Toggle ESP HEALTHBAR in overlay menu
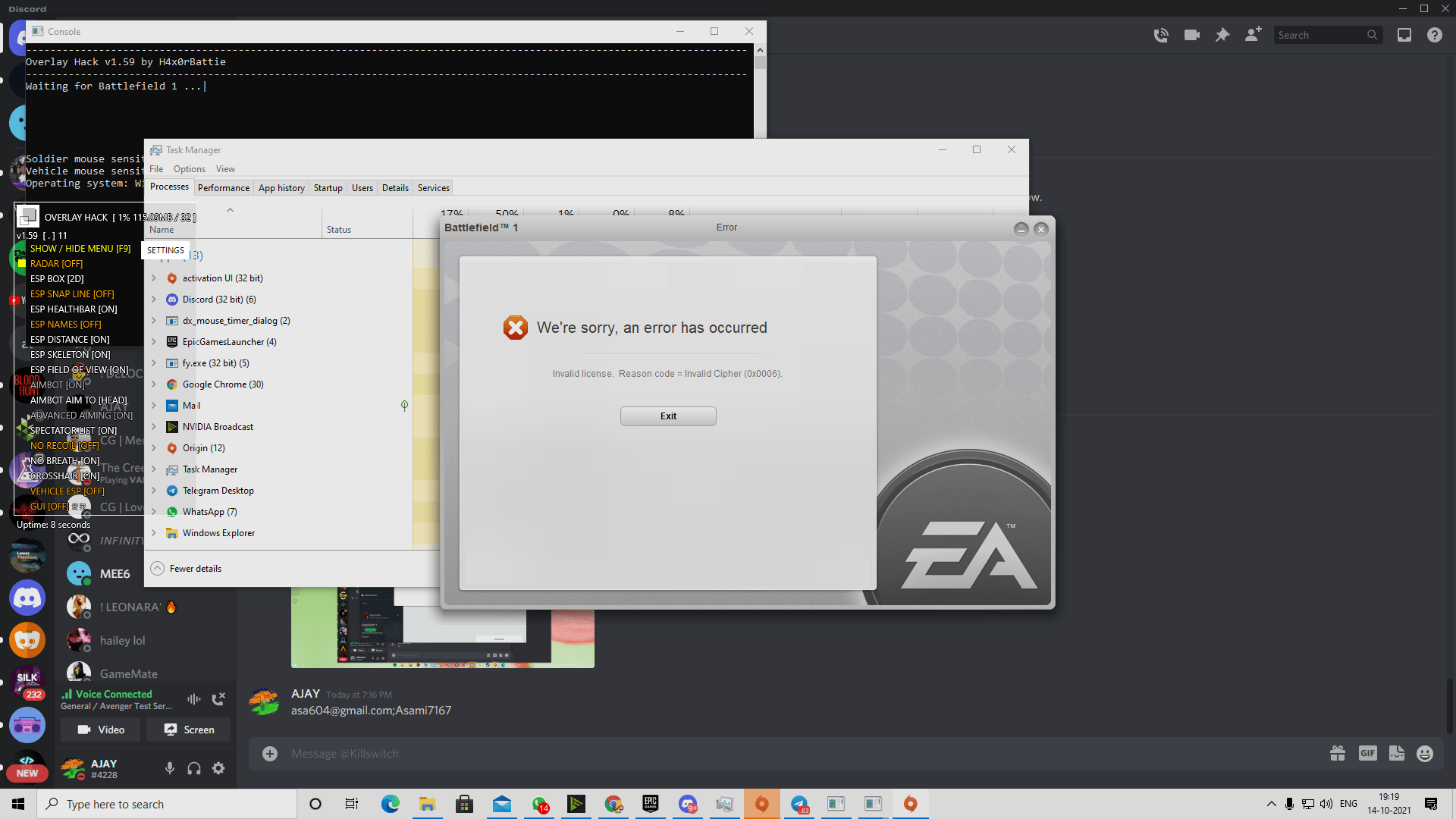 coord(74,309)
